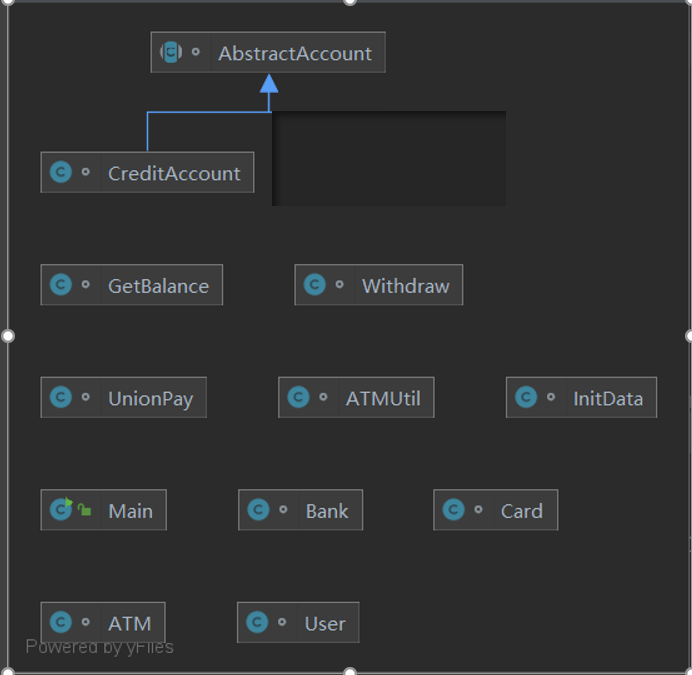
Task: Select the AbstractAccount node label
Action: point(295,53)
